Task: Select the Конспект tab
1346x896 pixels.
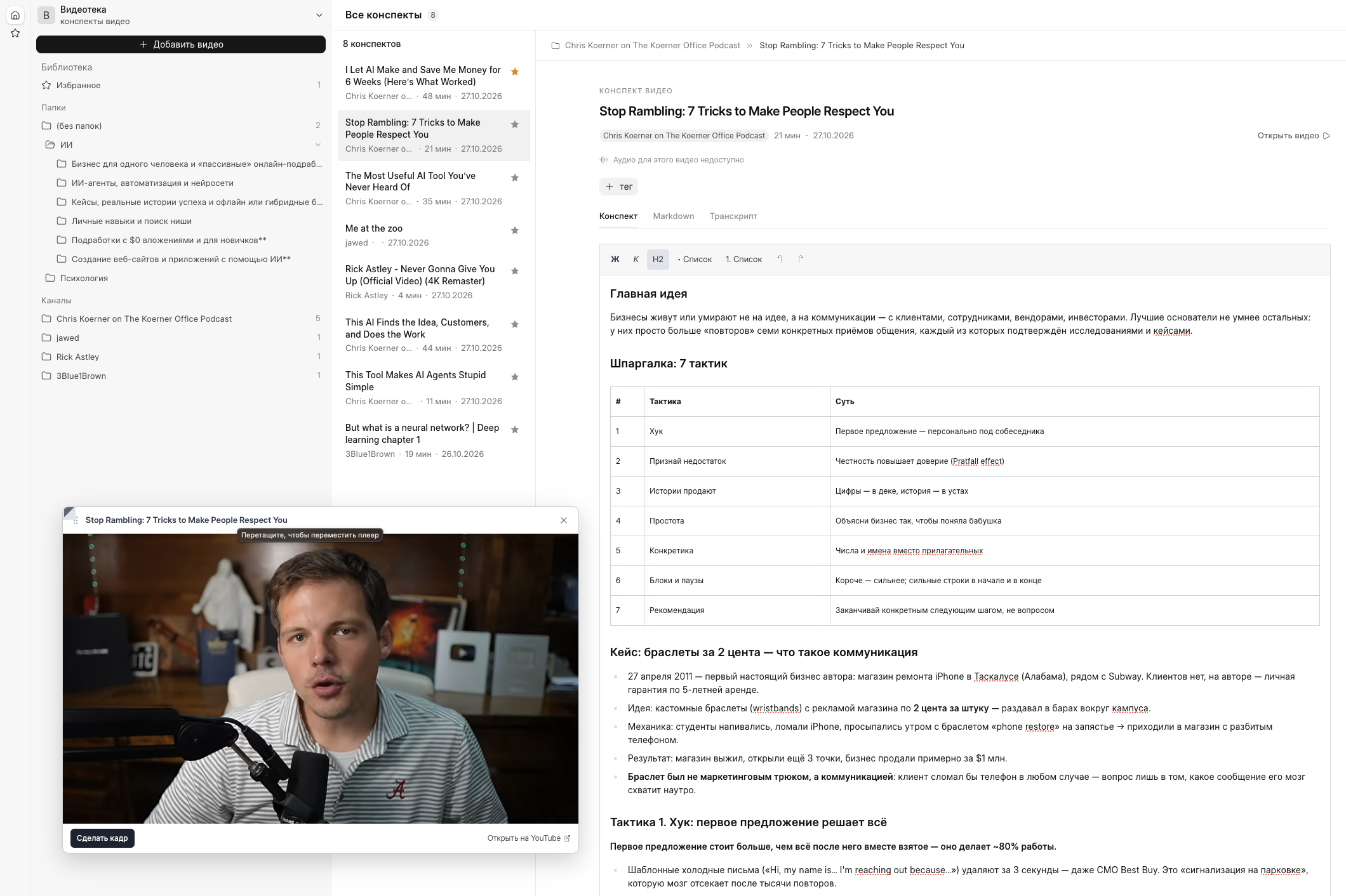Action: (618, 216)
